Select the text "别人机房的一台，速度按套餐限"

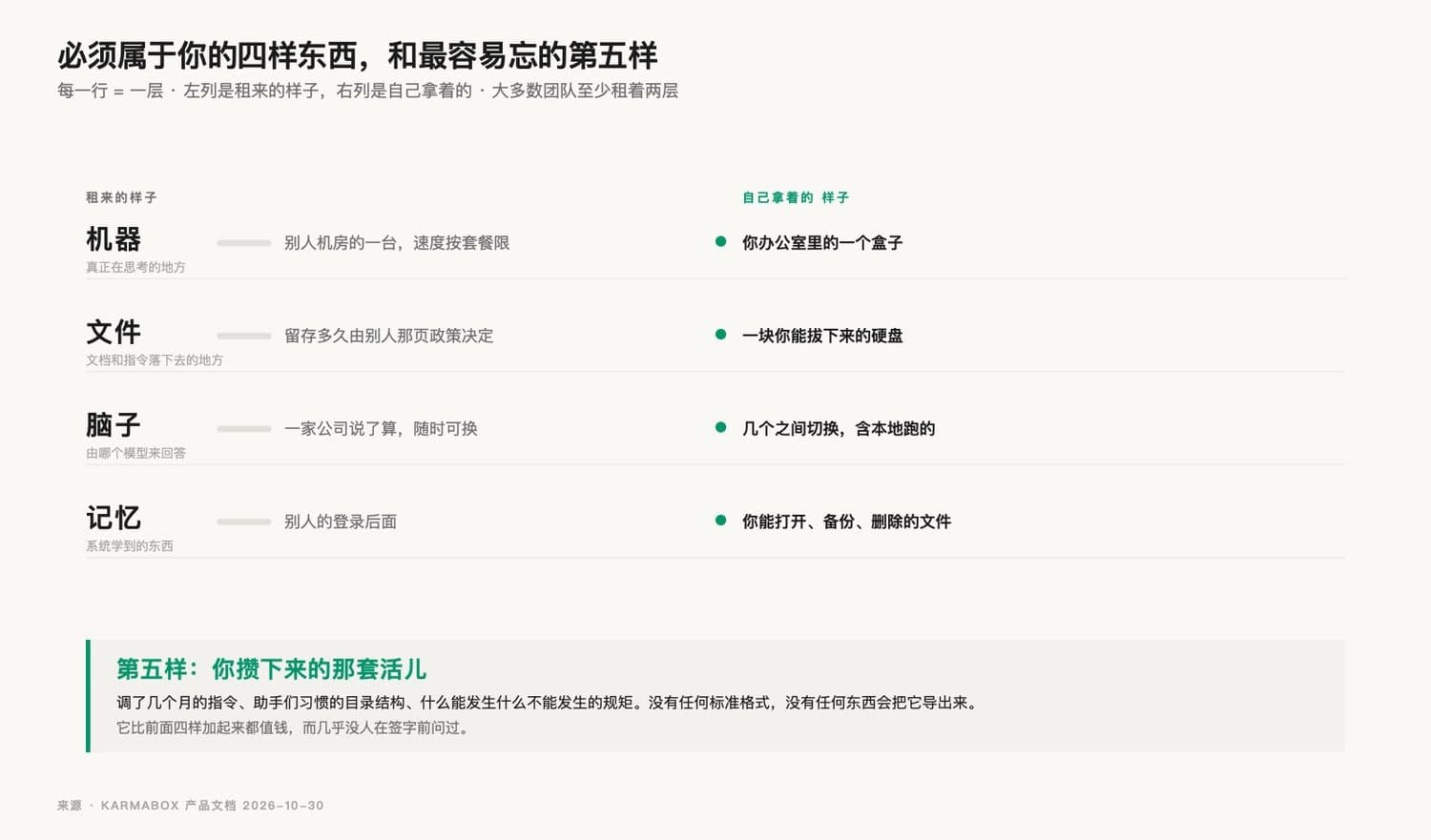click(x=397, y=243)
